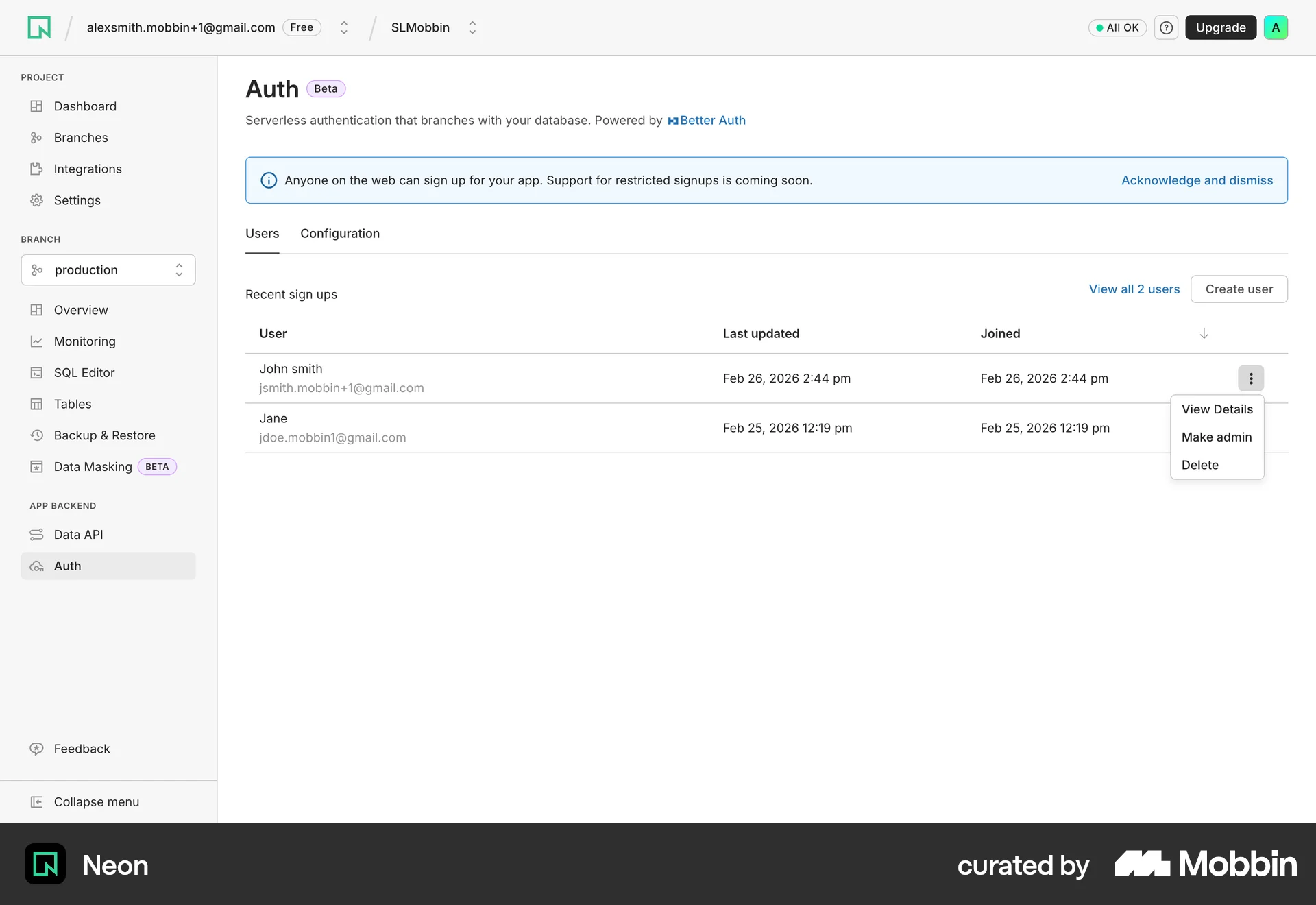Screen dimensions: 1316x905
Task: Click the Create user button
Action: [1239, 289]
